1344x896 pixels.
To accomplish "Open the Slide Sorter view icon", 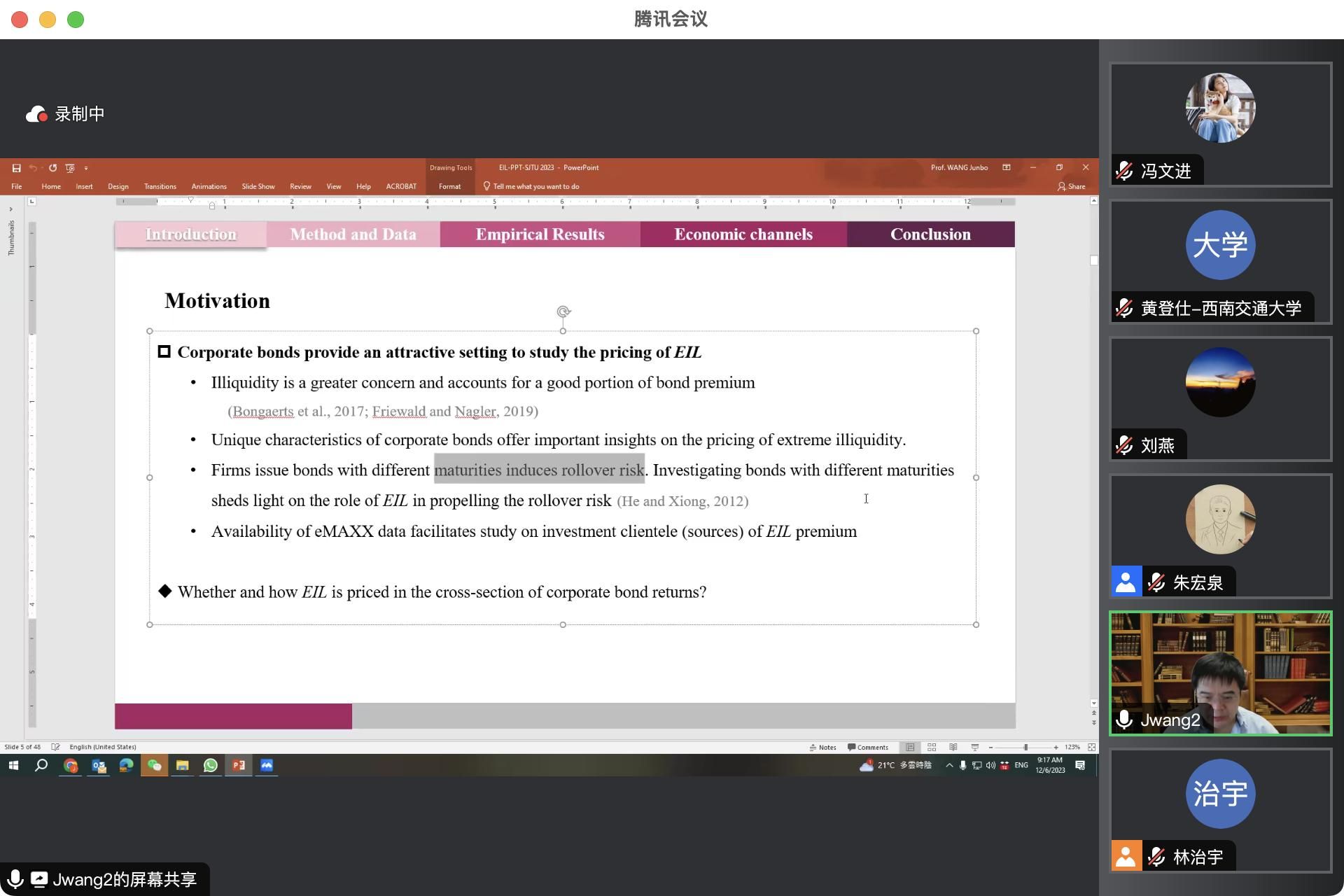I will [932, 748].
